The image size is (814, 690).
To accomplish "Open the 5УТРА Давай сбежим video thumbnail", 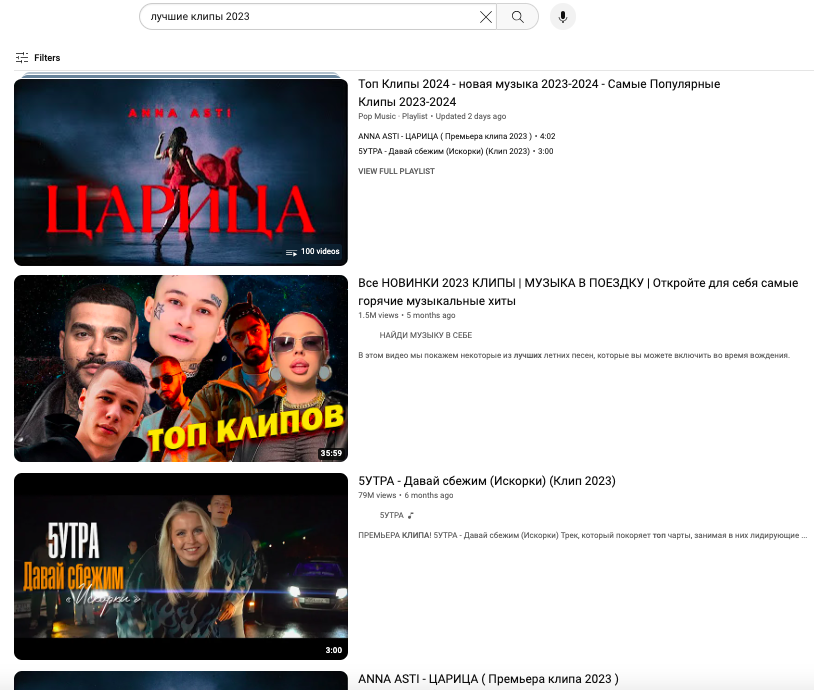I will 181,566.
